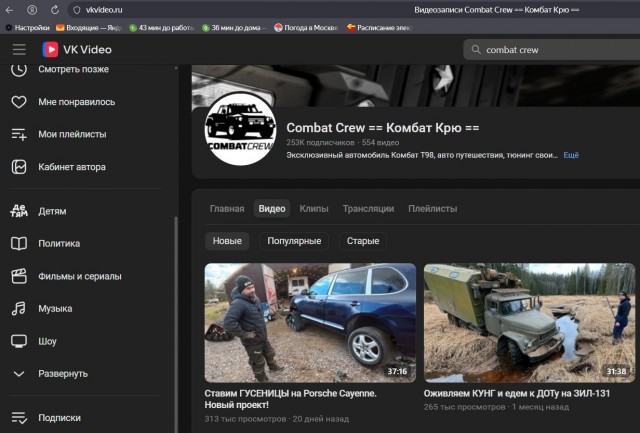Click the clapperboard films icon

click(x=19, y=276)
